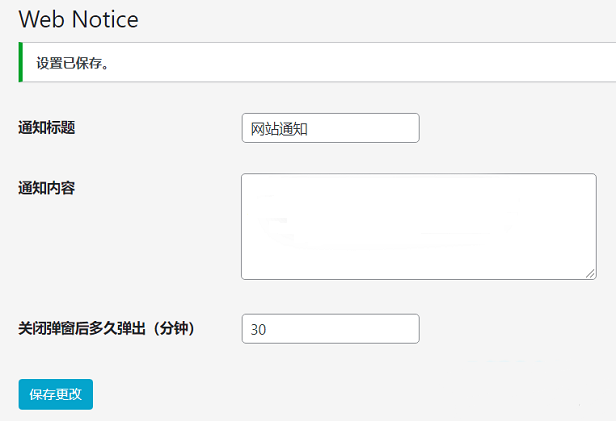Viewport: 616px width, 421px height.
Task: Click the 通知标题 label
Action: [x=47, y=128]
